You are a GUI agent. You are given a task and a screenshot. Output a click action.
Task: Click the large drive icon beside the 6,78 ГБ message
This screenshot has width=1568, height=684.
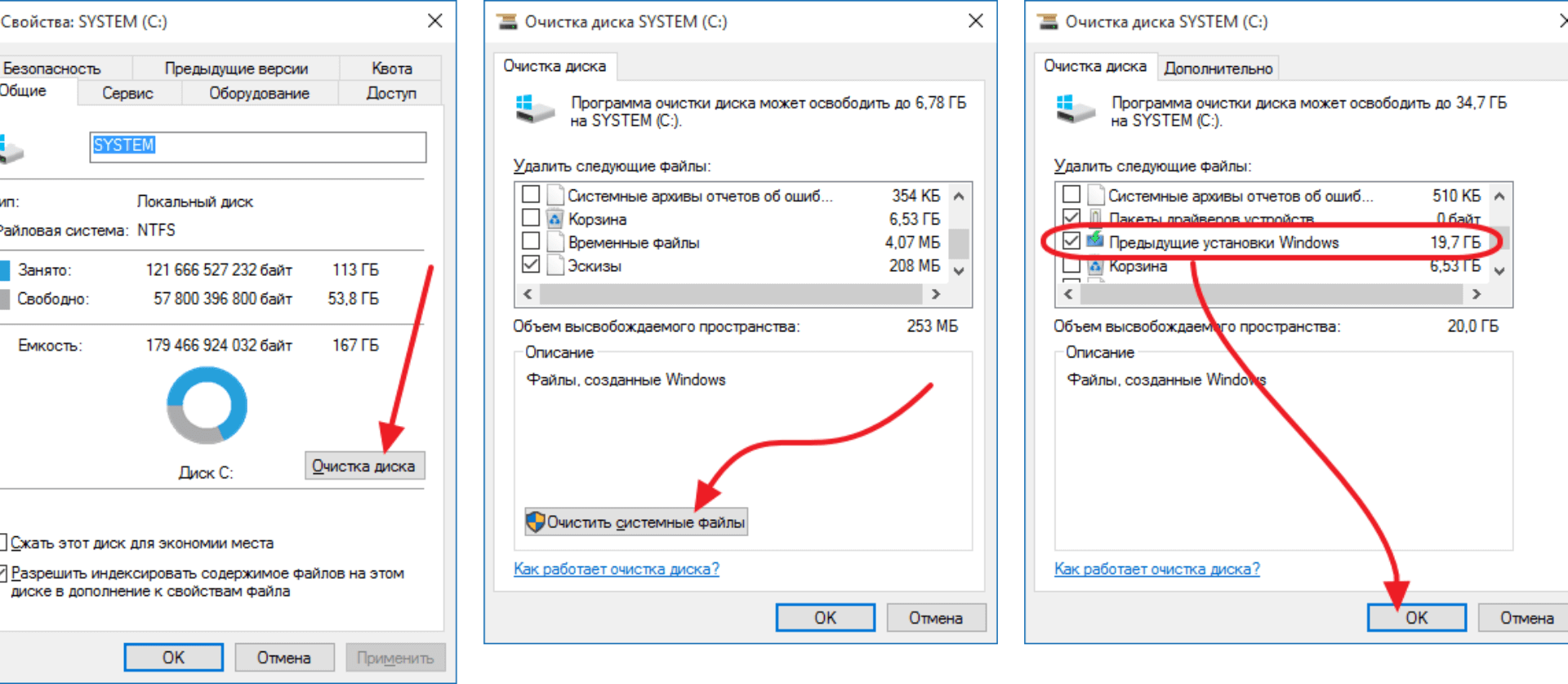(x=534, y=109)
